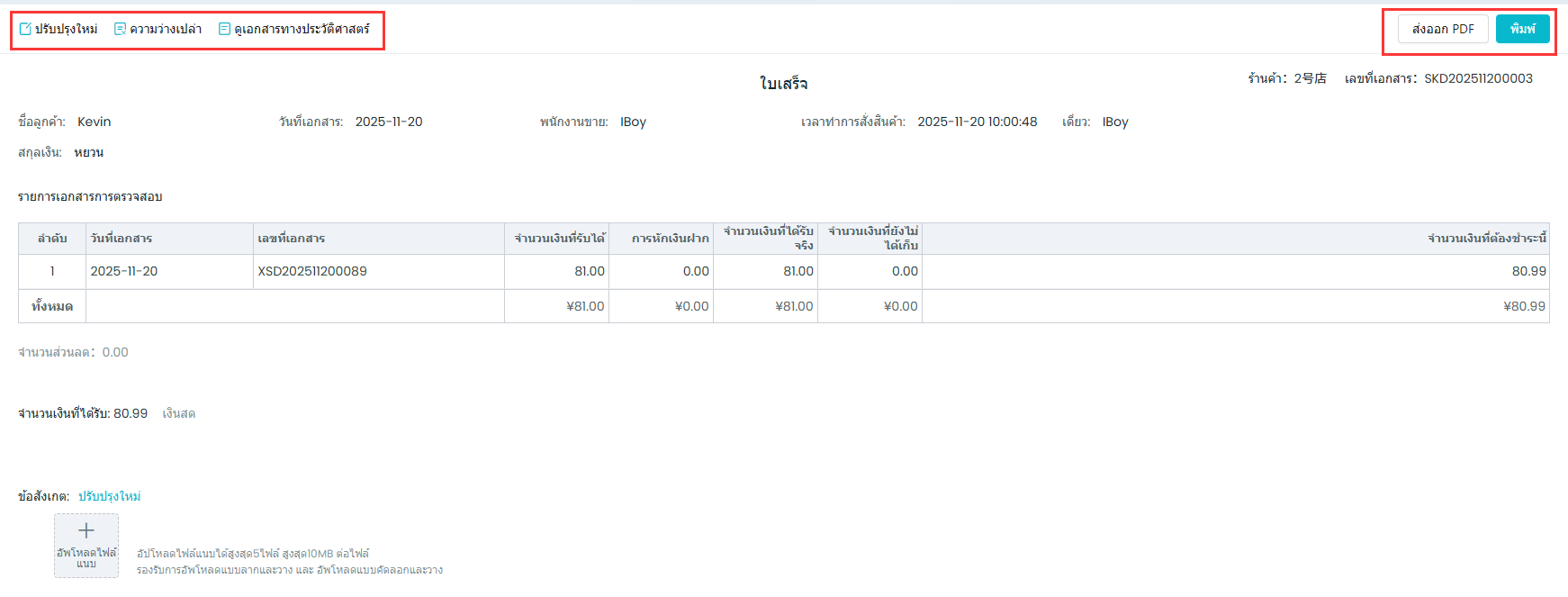The image size is (1568, 597).
Task: Open historical documents via ดูเอกสารทางประวัติศาสตร์ icon
Action: [224, 29]
